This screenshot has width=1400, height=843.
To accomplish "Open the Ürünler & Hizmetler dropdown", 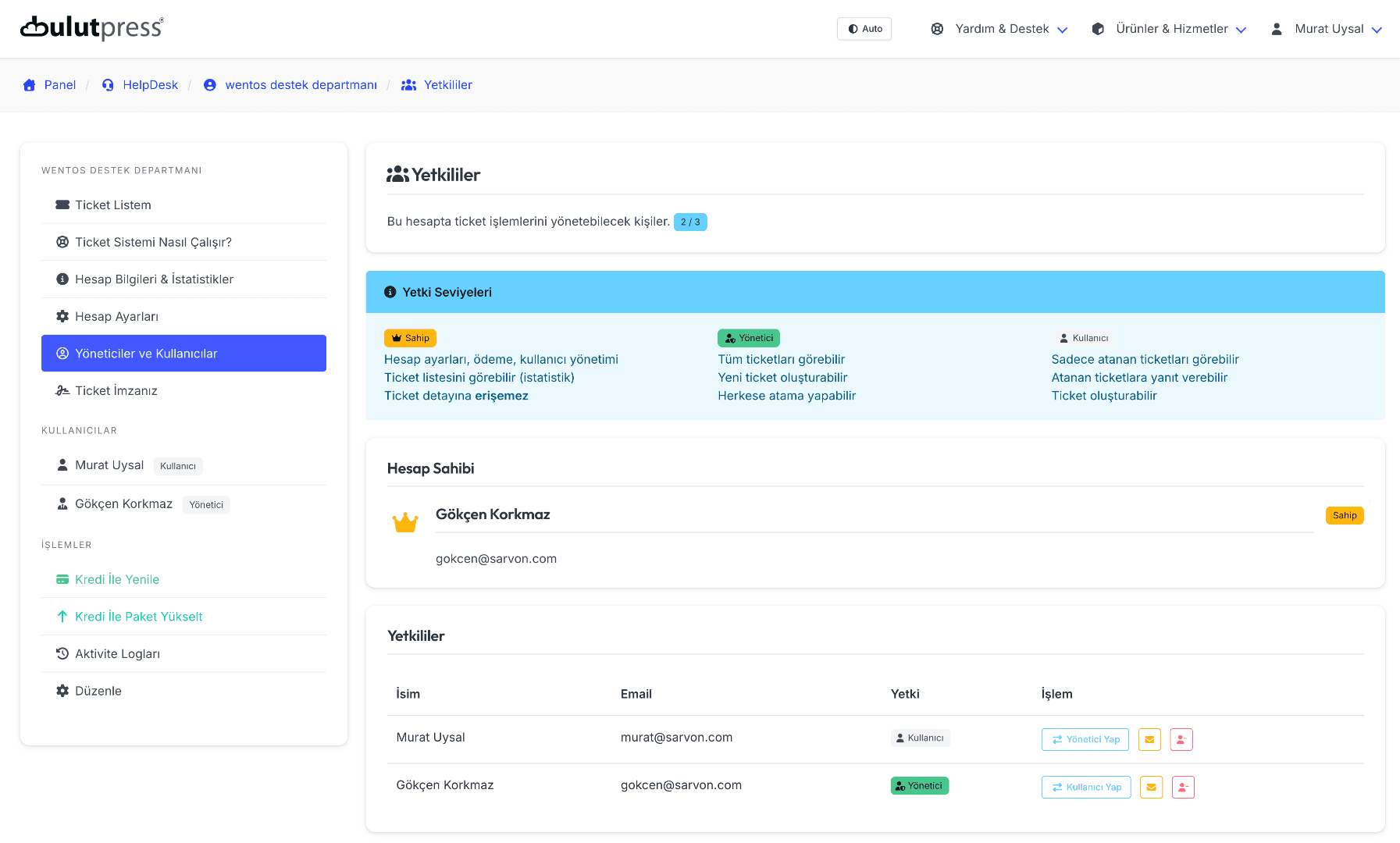I will tap(1169, 29).
